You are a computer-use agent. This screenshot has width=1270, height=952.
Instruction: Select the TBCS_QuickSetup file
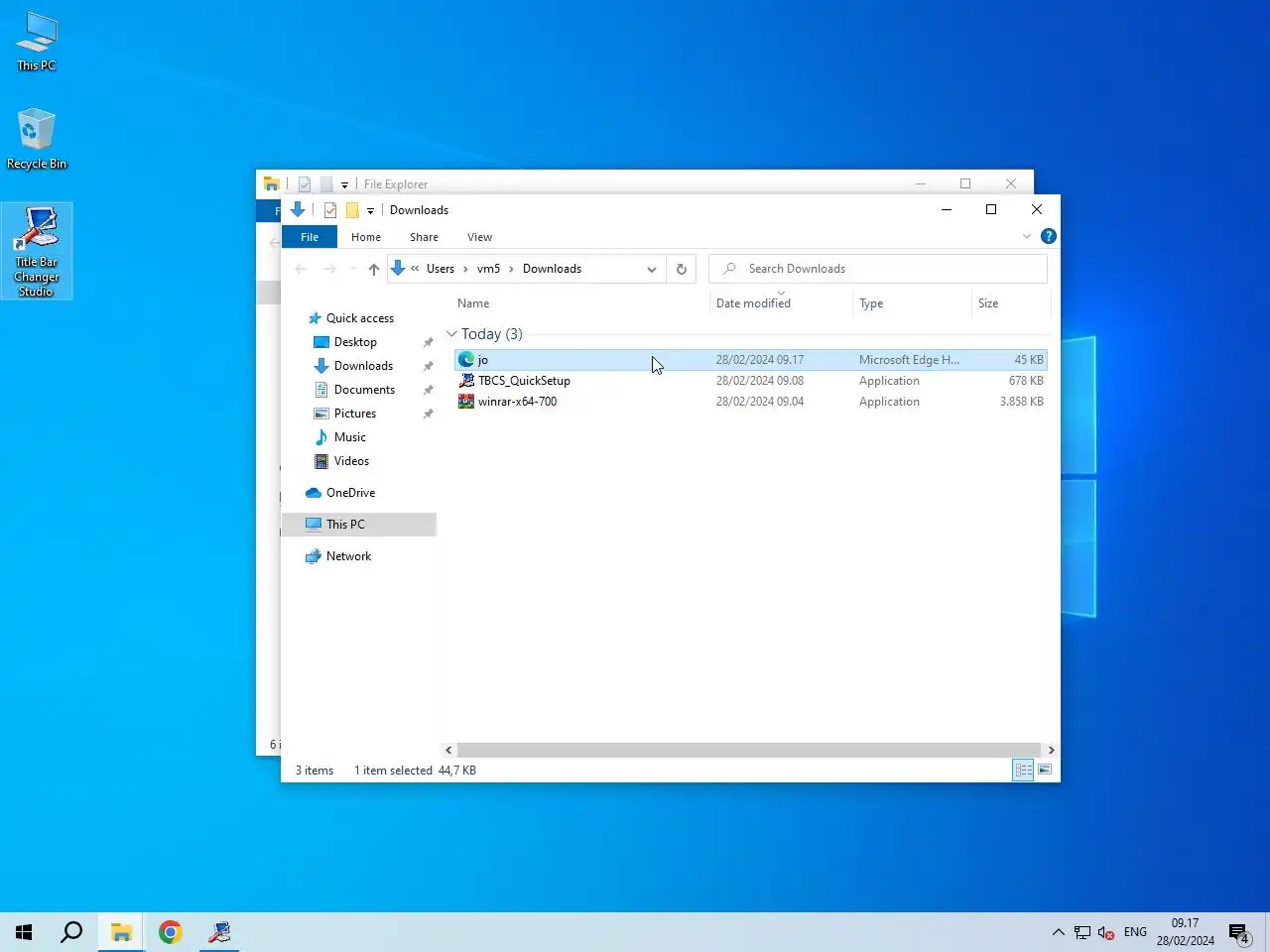pyautogui.click(x=750, y=381)
